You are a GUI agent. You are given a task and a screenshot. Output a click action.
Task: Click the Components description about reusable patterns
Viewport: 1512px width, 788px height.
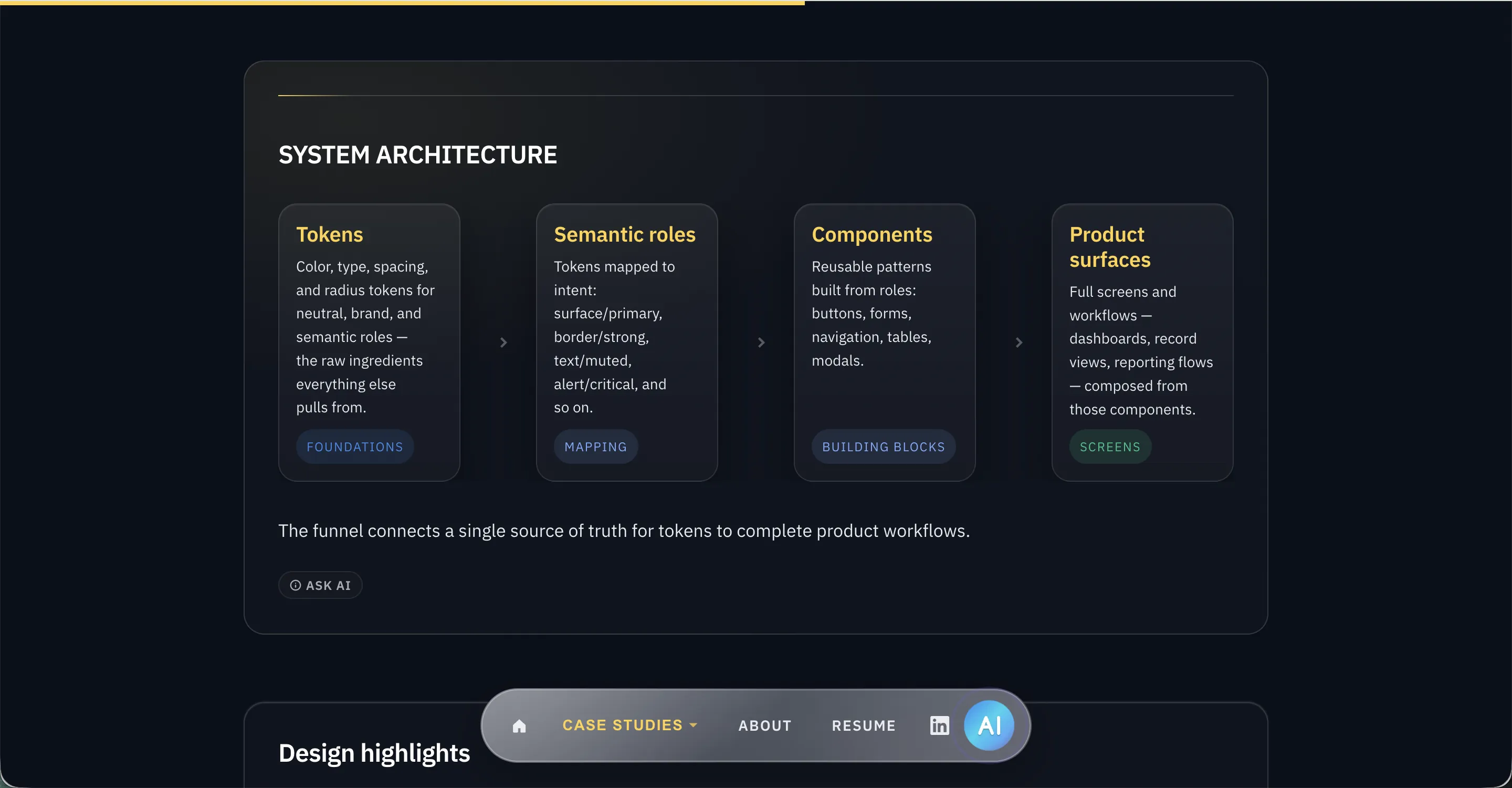point(871,314)
